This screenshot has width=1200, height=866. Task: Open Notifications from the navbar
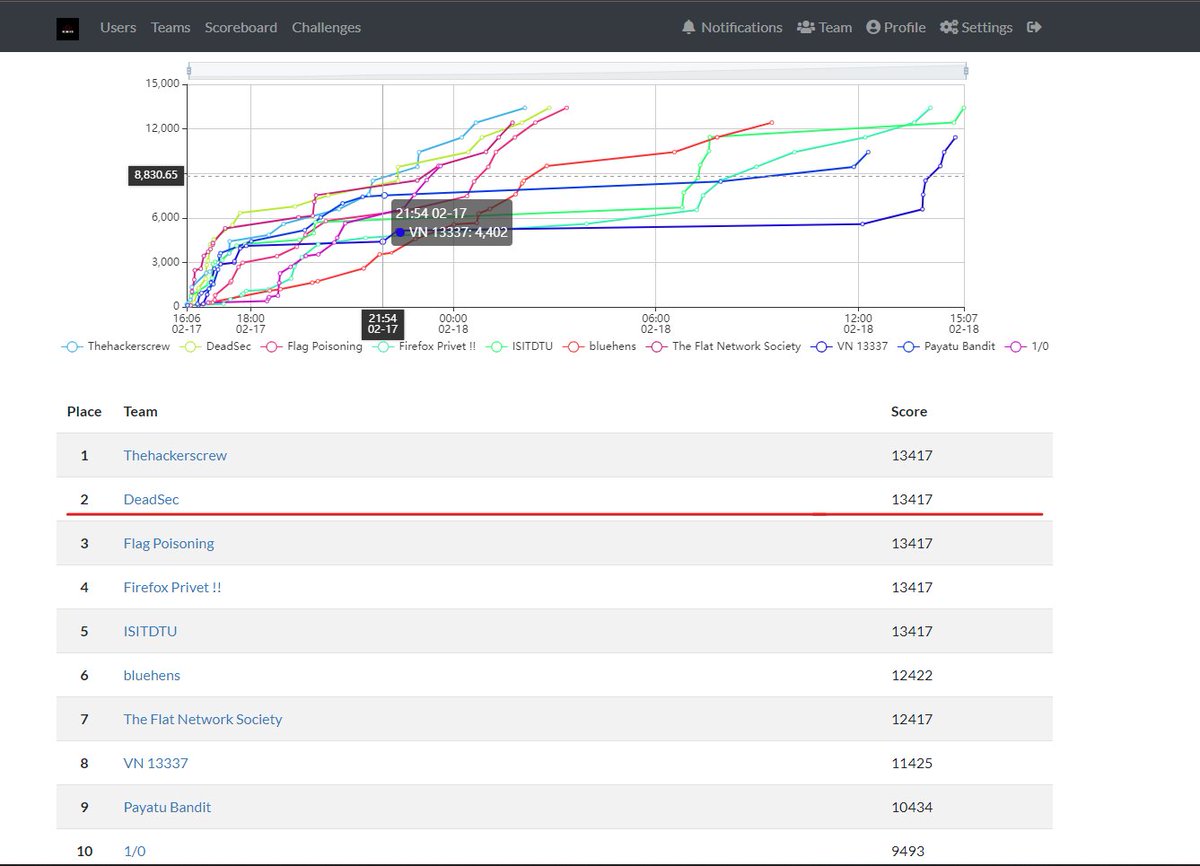coord(732,27)
